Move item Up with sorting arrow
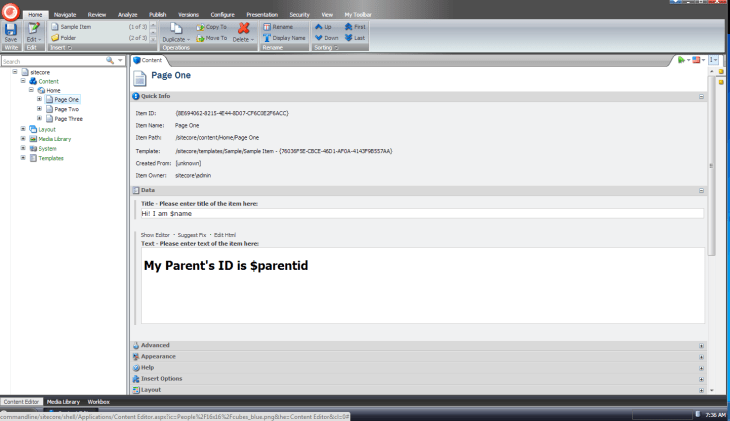The height and width of the screenshot is (421, 730). [x=316, y=26]
